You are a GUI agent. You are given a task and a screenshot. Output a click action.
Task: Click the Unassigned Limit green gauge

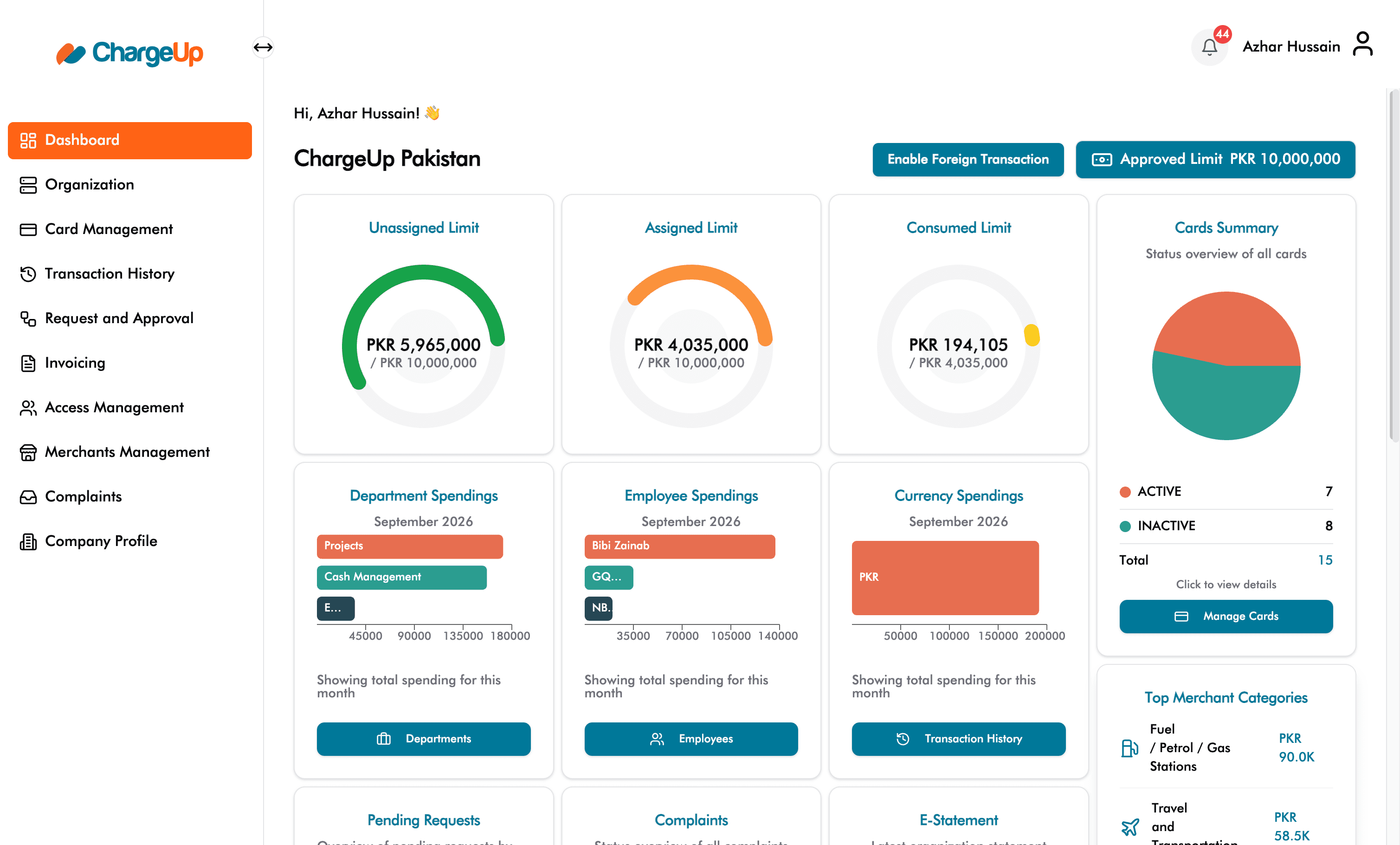pyautogui.click(x=424, y=346)
